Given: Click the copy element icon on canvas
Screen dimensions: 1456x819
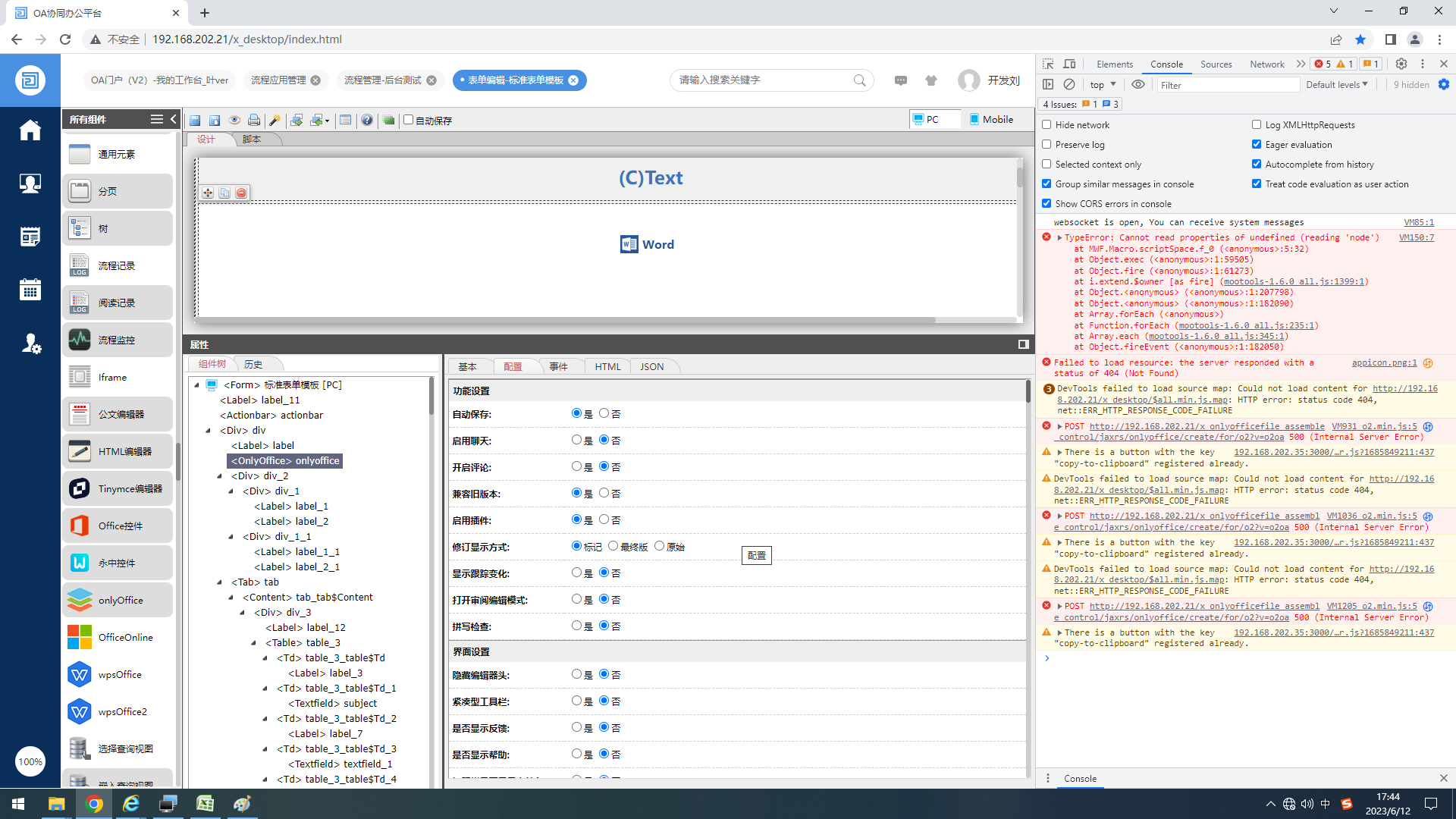Looking at the screenshot, I should (224, 193).
